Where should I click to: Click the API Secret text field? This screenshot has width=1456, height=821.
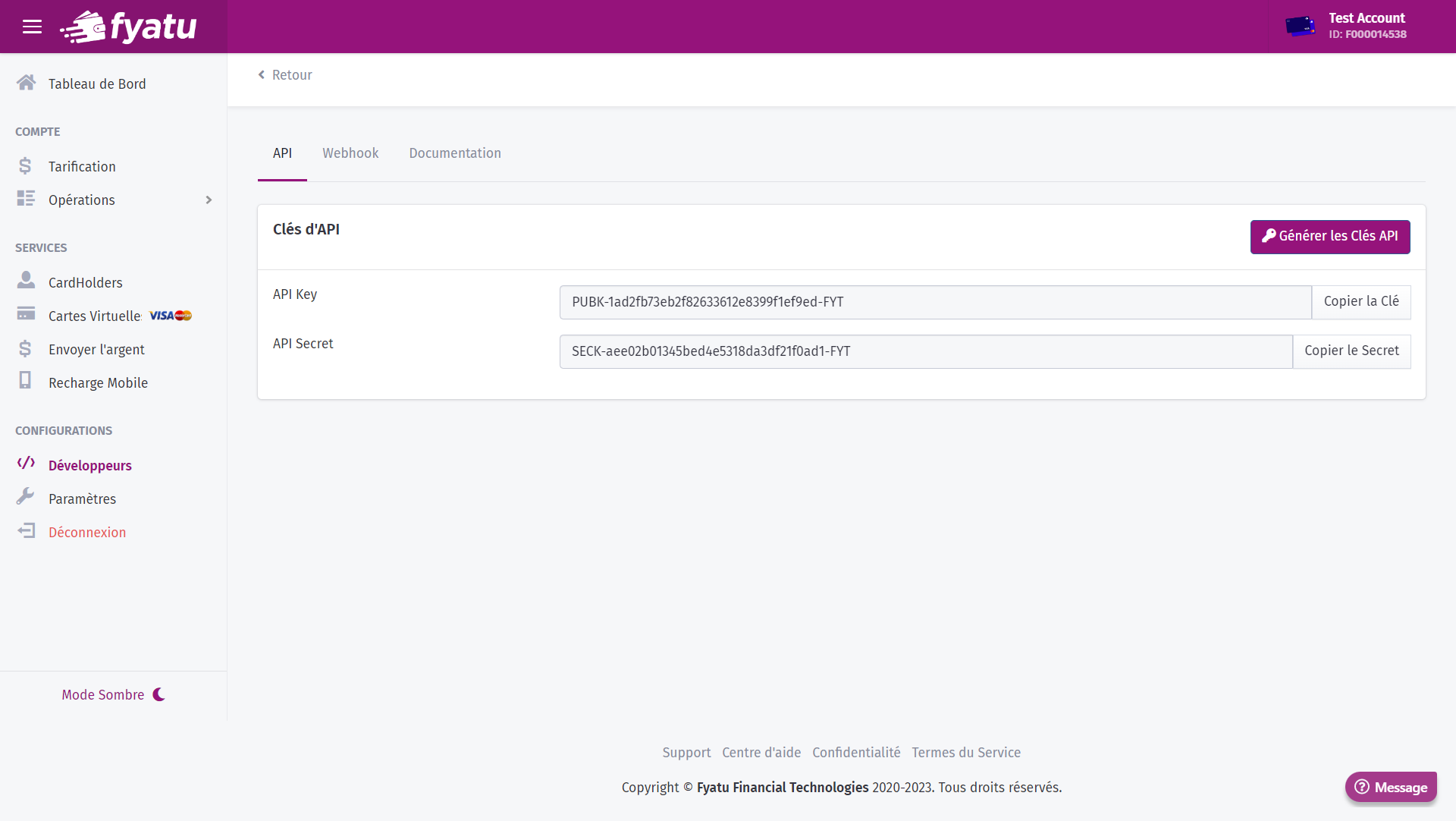925,351
